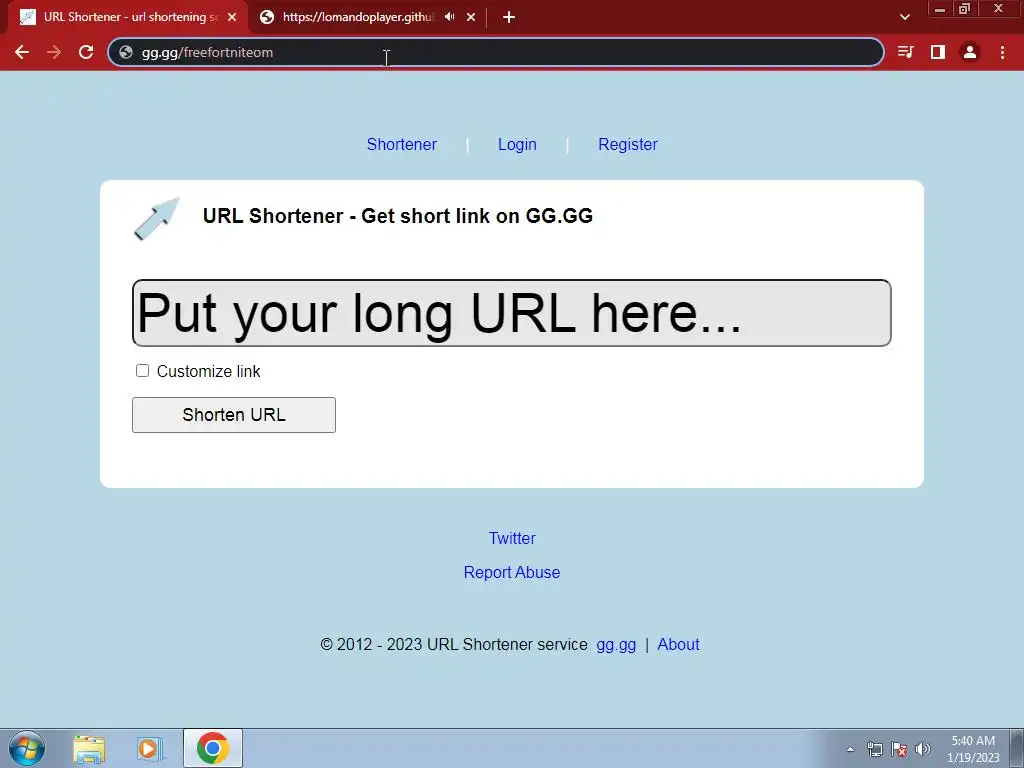This screenshot has height=768, width=1024.
Task: Open the browser side panel
Action: click(x=938, y=52)
